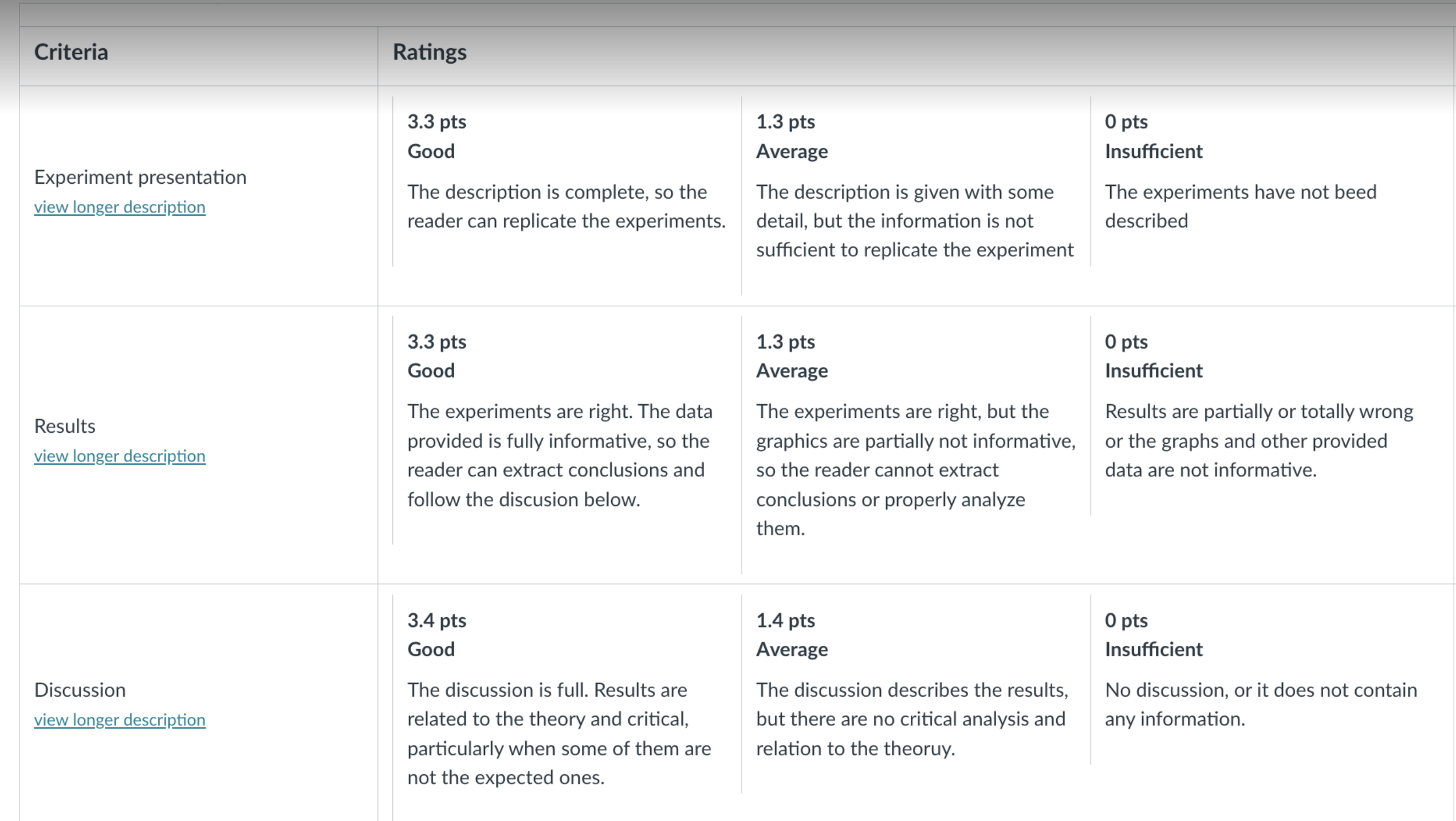1456x821 pixels.
Task: Click the Discussion criterion title
Action: (80, 690)
